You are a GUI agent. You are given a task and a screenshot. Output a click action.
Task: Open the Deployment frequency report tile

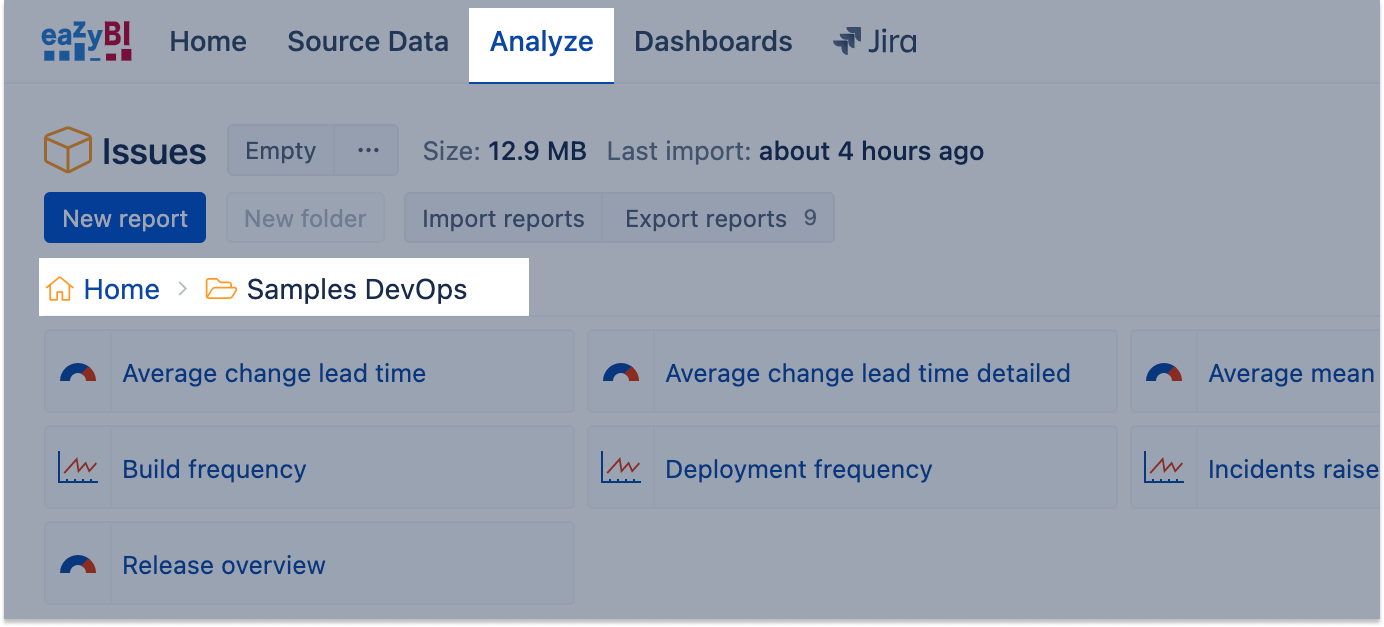(x=798, y=468)
